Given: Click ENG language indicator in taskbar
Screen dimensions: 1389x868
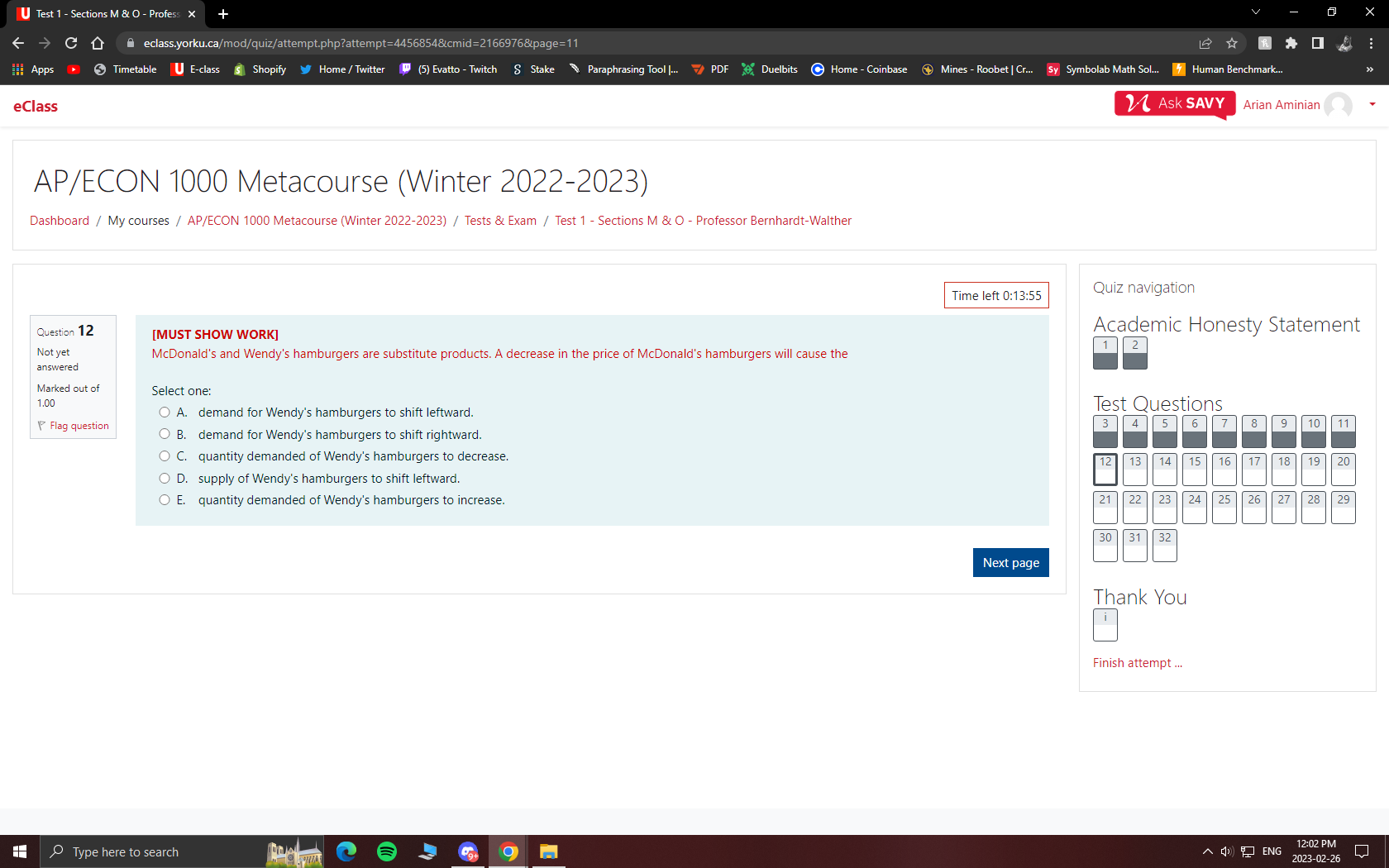Looking at the screenshot, I should [x=1272, y=851].
